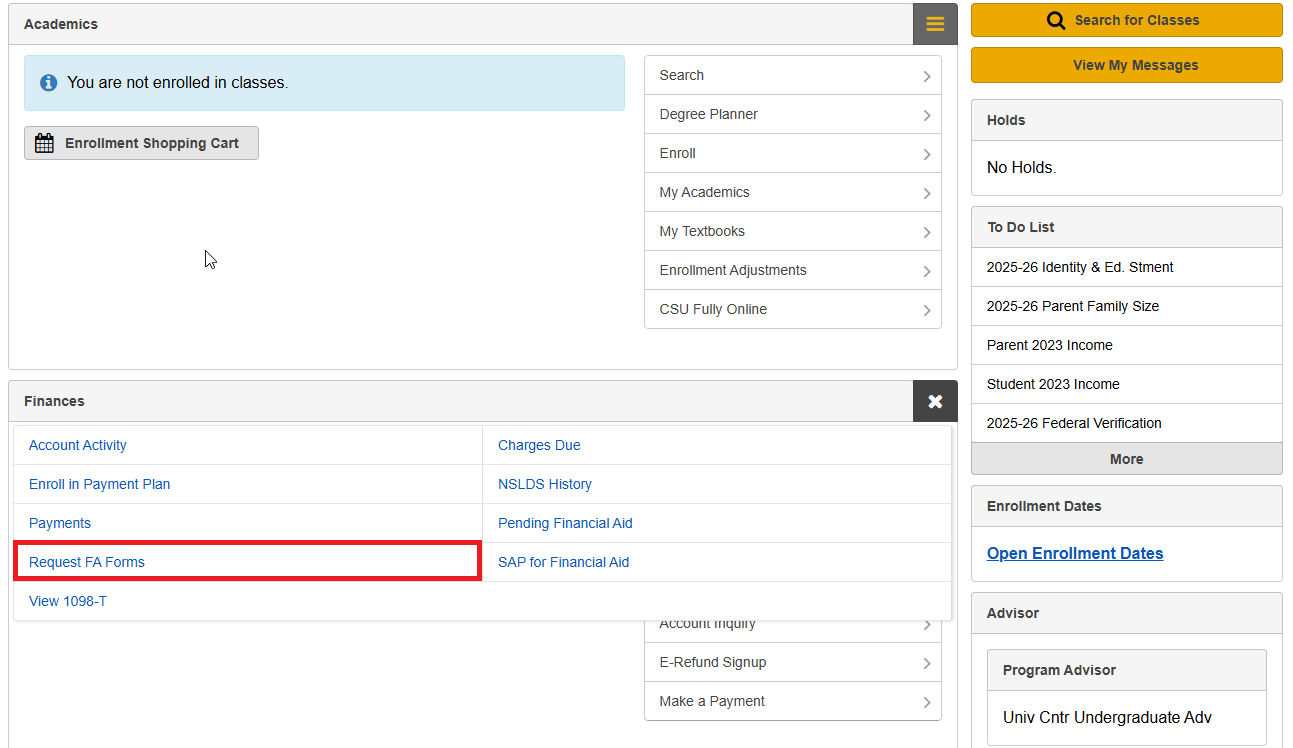The image size is (1293, 748).
Task: Click the calendar icon on Enrollment Shopping Cart
Action: click(45, 143)
